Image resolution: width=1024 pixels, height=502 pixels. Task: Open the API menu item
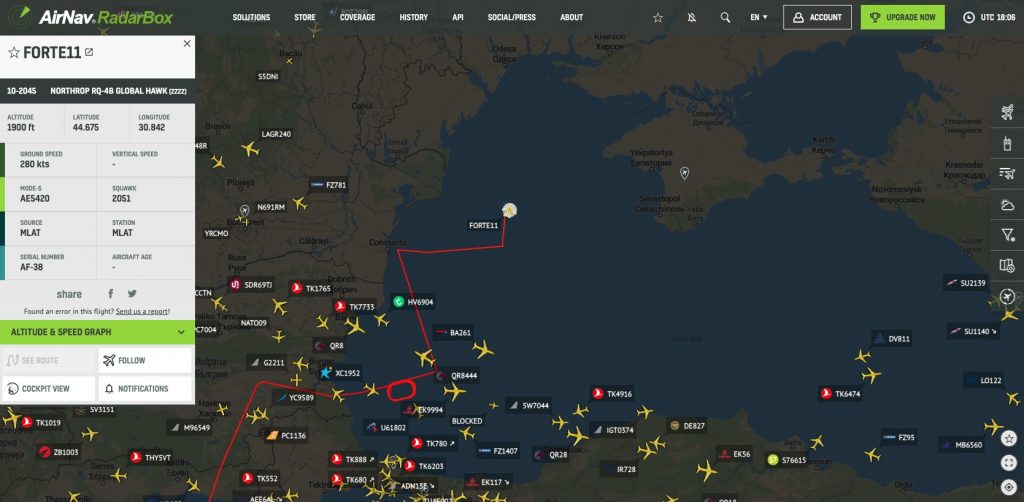(458, 18)
